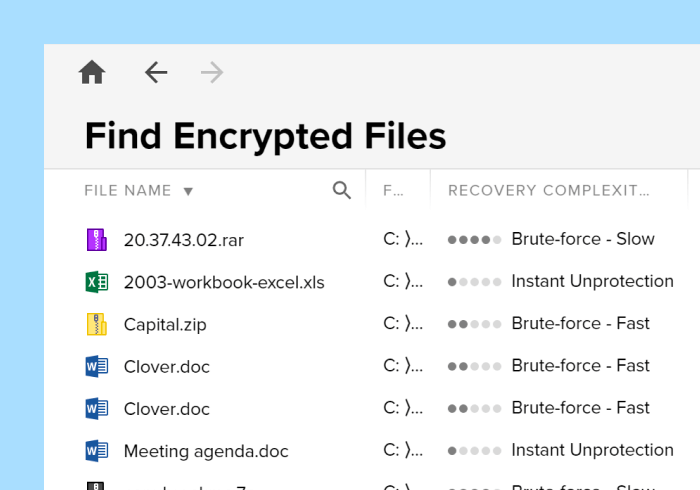Open file name search magnifier
Screen dimensions: 700x490
[342, 190]
